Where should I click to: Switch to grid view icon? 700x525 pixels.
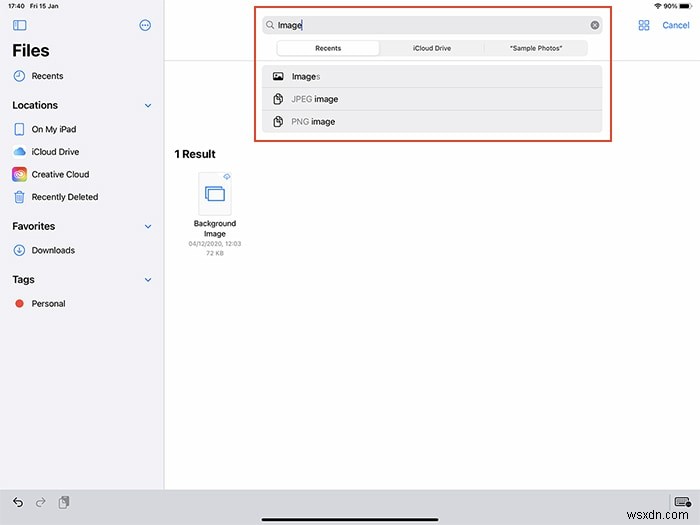(x=644, y=25)
